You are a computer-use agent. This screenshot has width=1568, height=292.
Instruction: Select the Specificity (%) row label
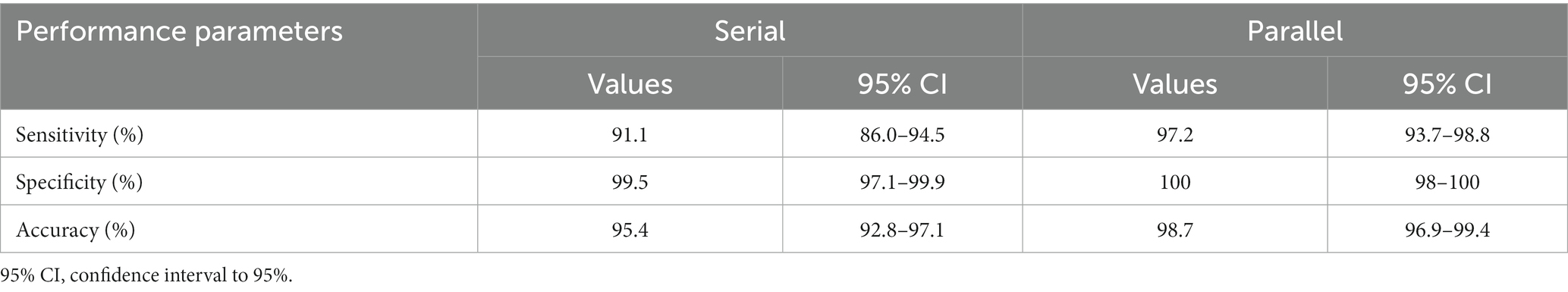[79, 182]
